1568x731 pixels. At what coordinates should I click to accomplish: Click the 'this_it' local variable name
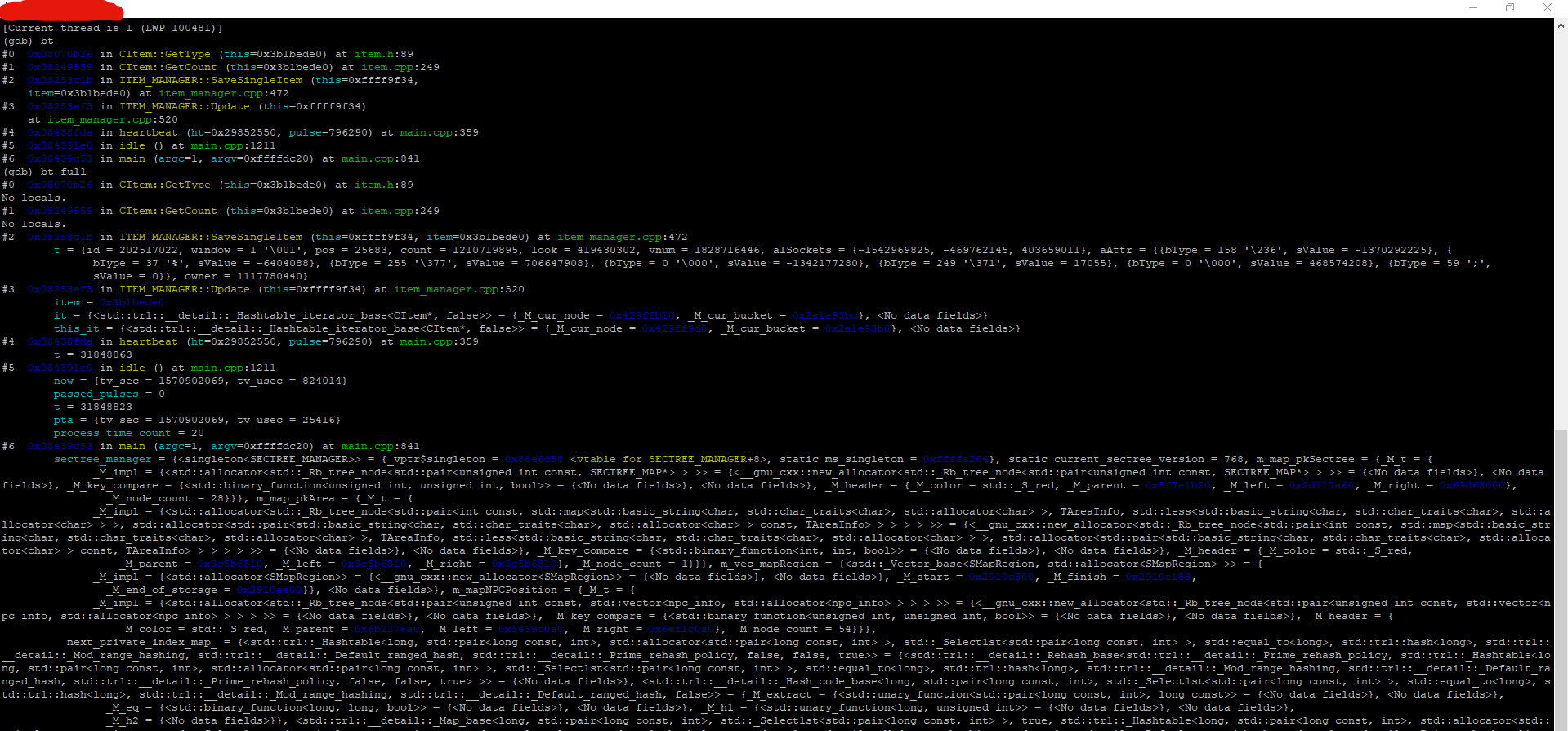pos(77,328)
